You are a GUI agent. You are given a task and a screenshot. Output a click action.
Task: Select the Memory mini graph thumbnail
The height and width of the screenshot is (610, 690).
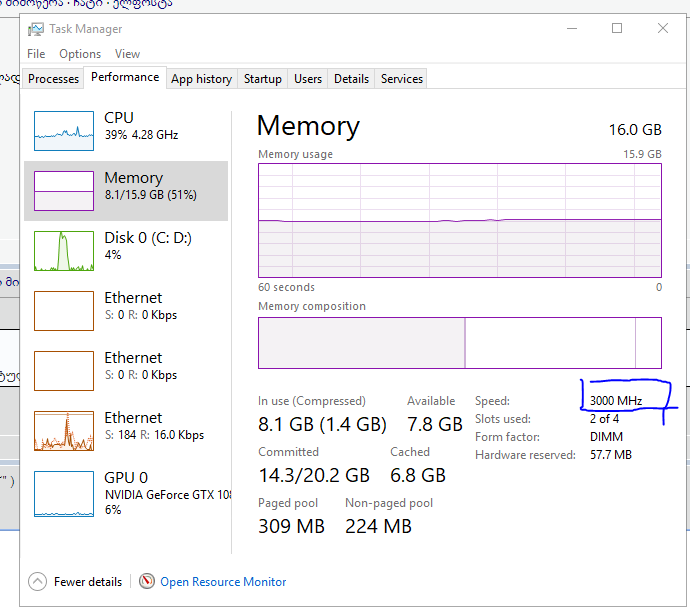(x=64, y=191)
